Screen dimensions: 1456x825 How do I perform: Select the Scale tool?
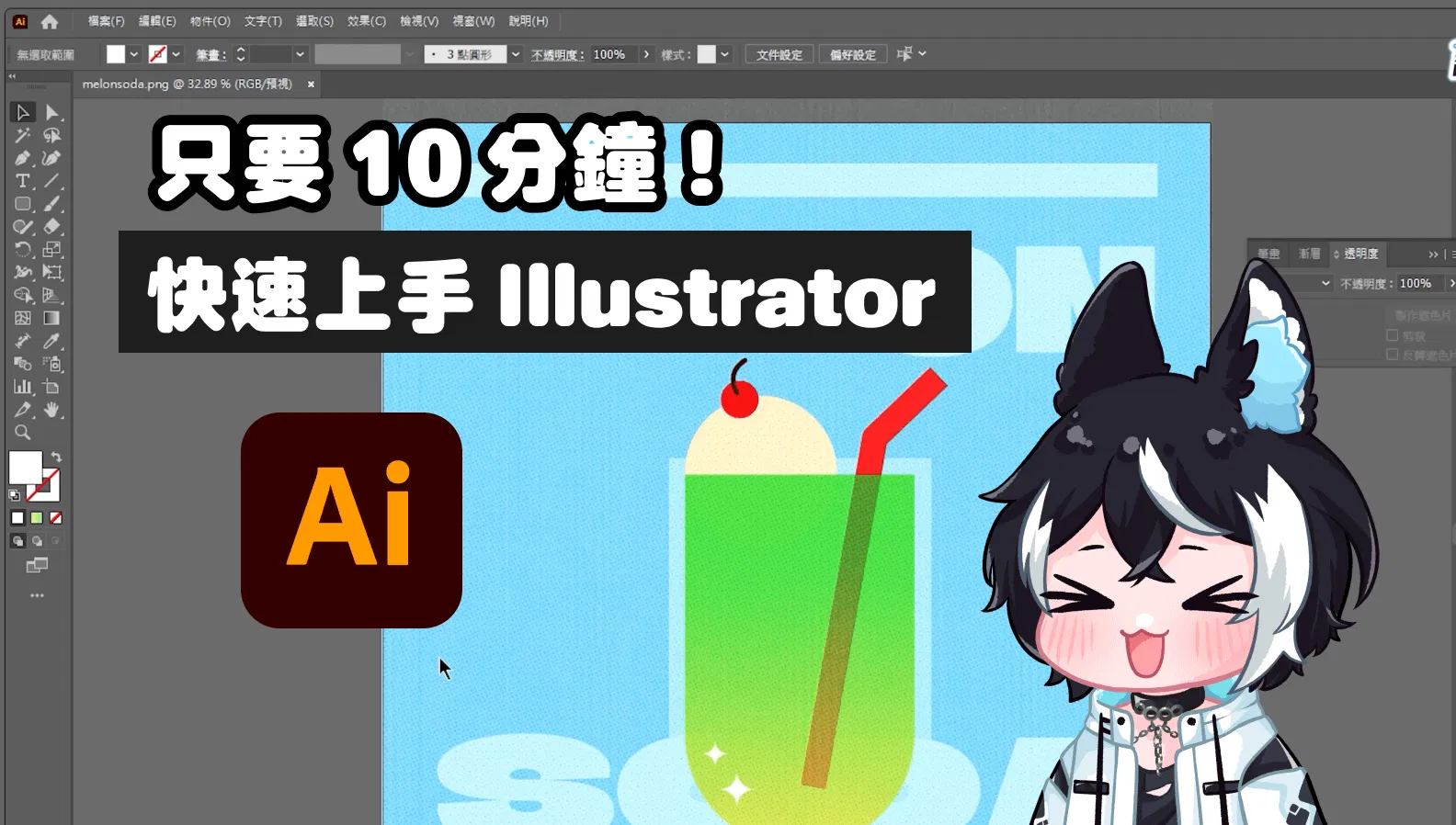click(x=52, y=250)
